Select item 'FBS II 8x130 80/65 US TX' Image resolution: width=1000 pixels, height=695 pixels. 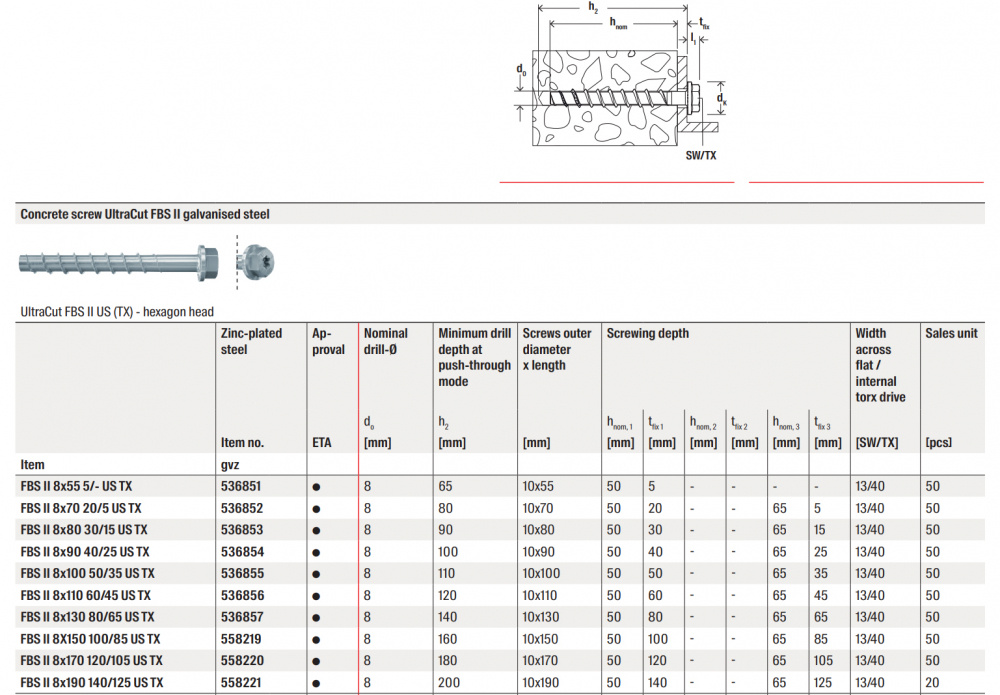[x=87, y=617]
